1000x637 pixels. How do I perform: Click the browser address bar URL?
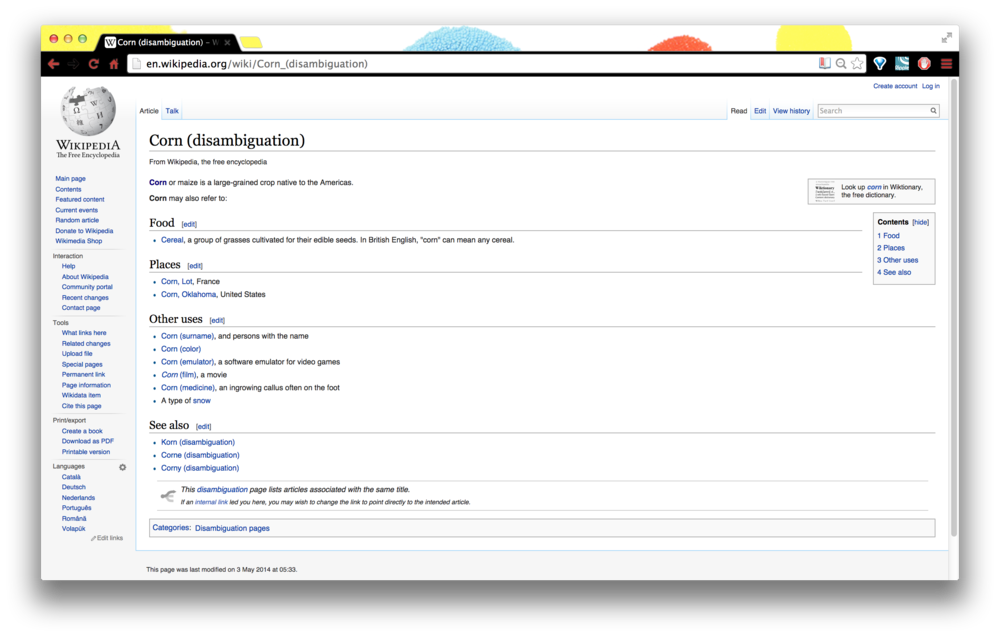257,64
